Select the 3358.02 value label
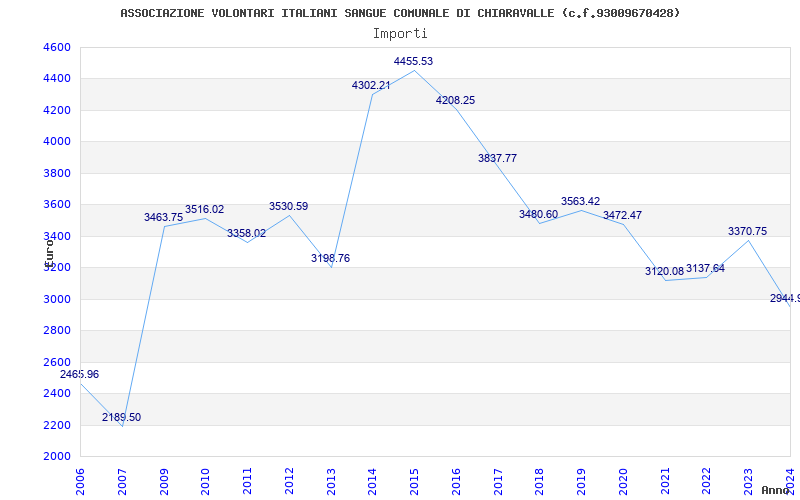 tap(246, 233)
